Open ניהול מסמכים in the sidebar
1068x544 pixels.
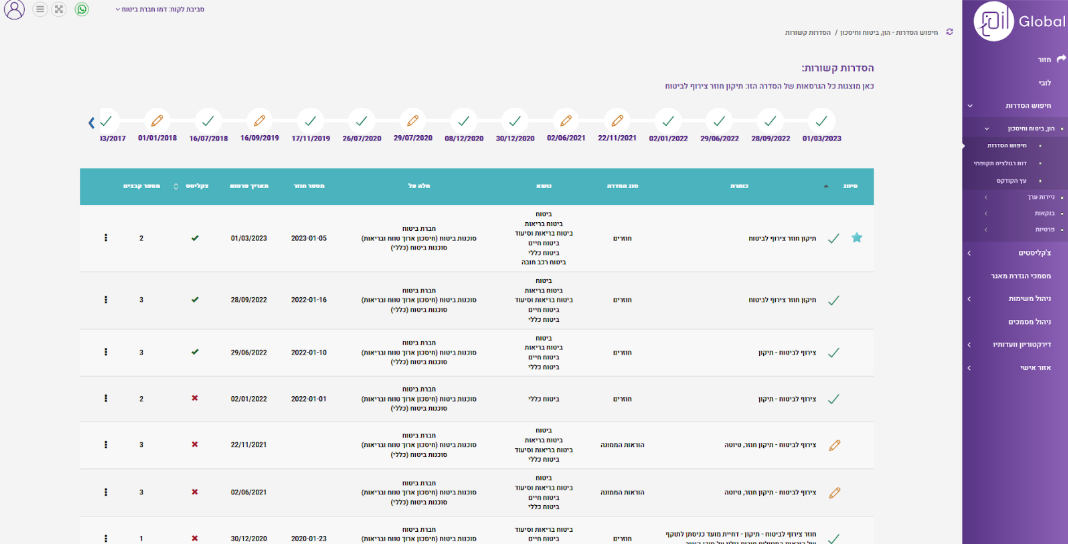point(1030,322)
